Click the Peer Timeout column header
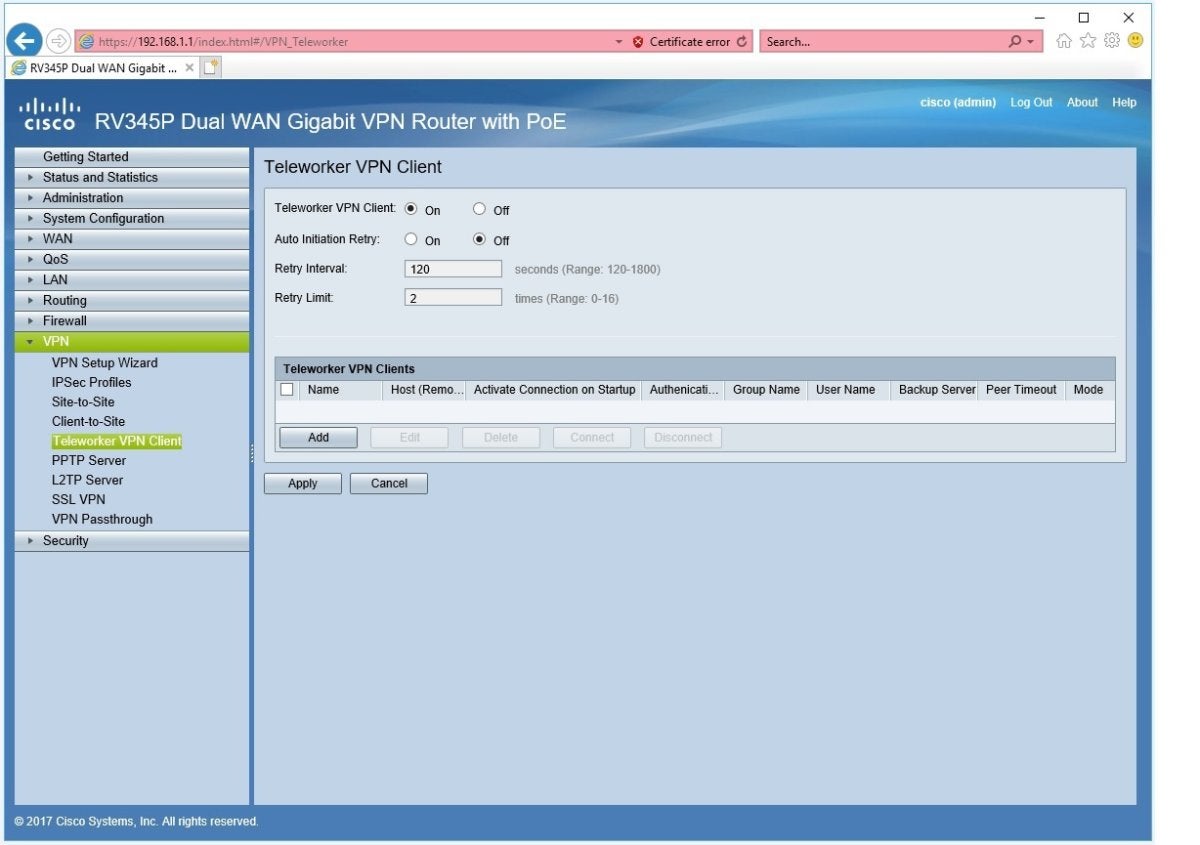Screen dimensions: 1200x845 coord(1021,390)
